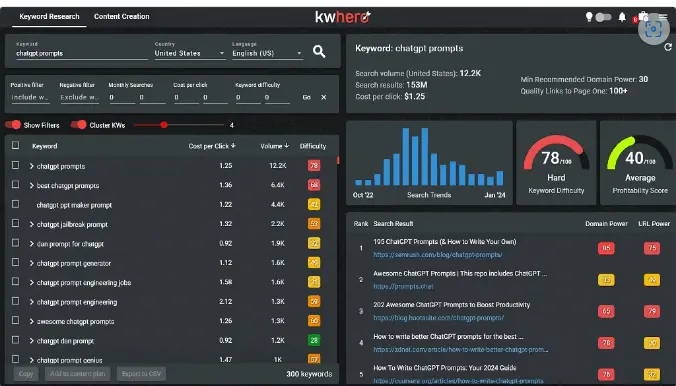Open the blog.hootsuite.com chatgpt-prompts link
Screen dimensions: 676x386
click(x=438, y=318)
